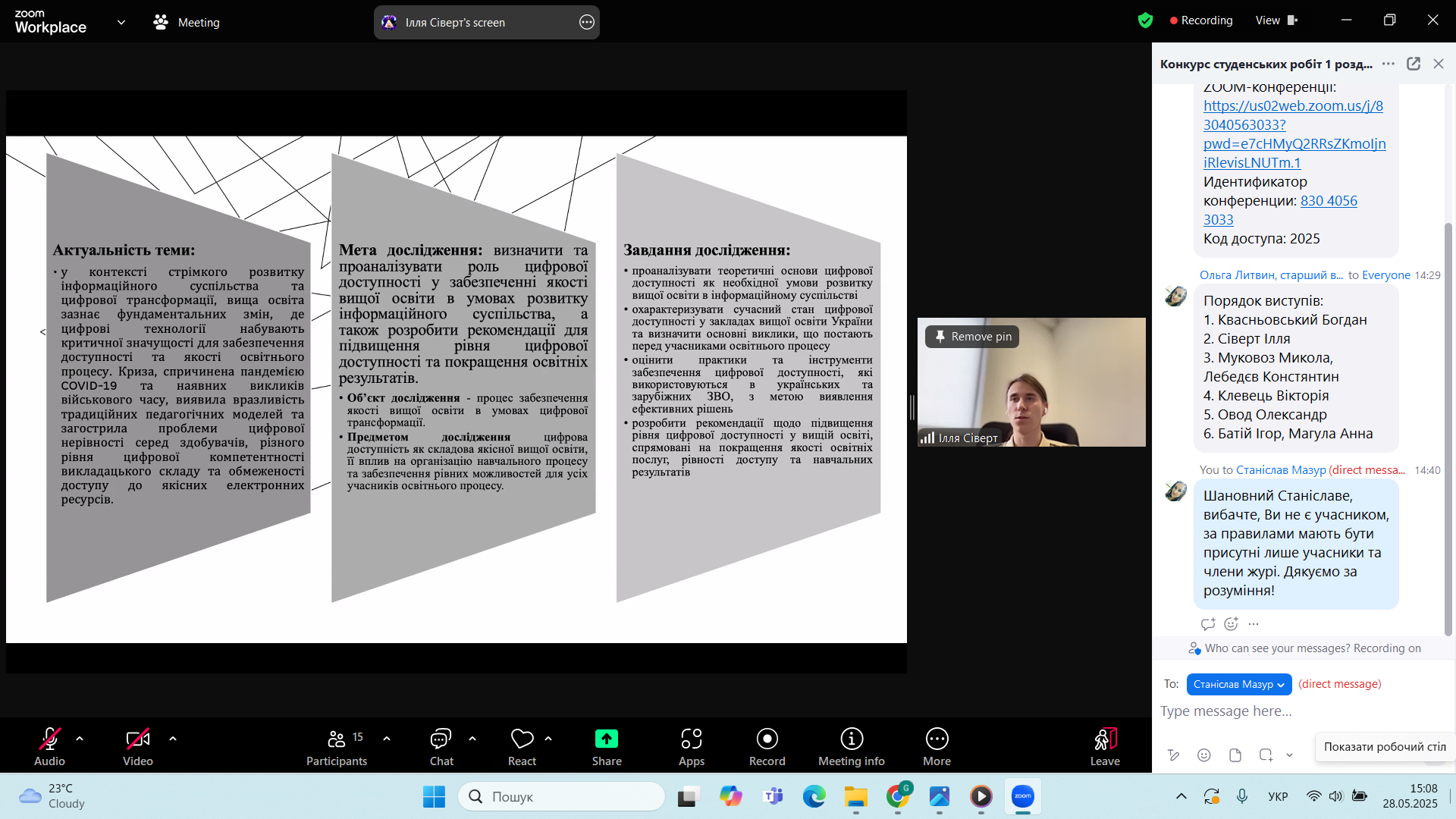Image resolution: width=1456 pixels, height=819 pixels.
Task: Open the Apps panel in the toolbar
Action: pyautogui.click(x=691, y=747)
